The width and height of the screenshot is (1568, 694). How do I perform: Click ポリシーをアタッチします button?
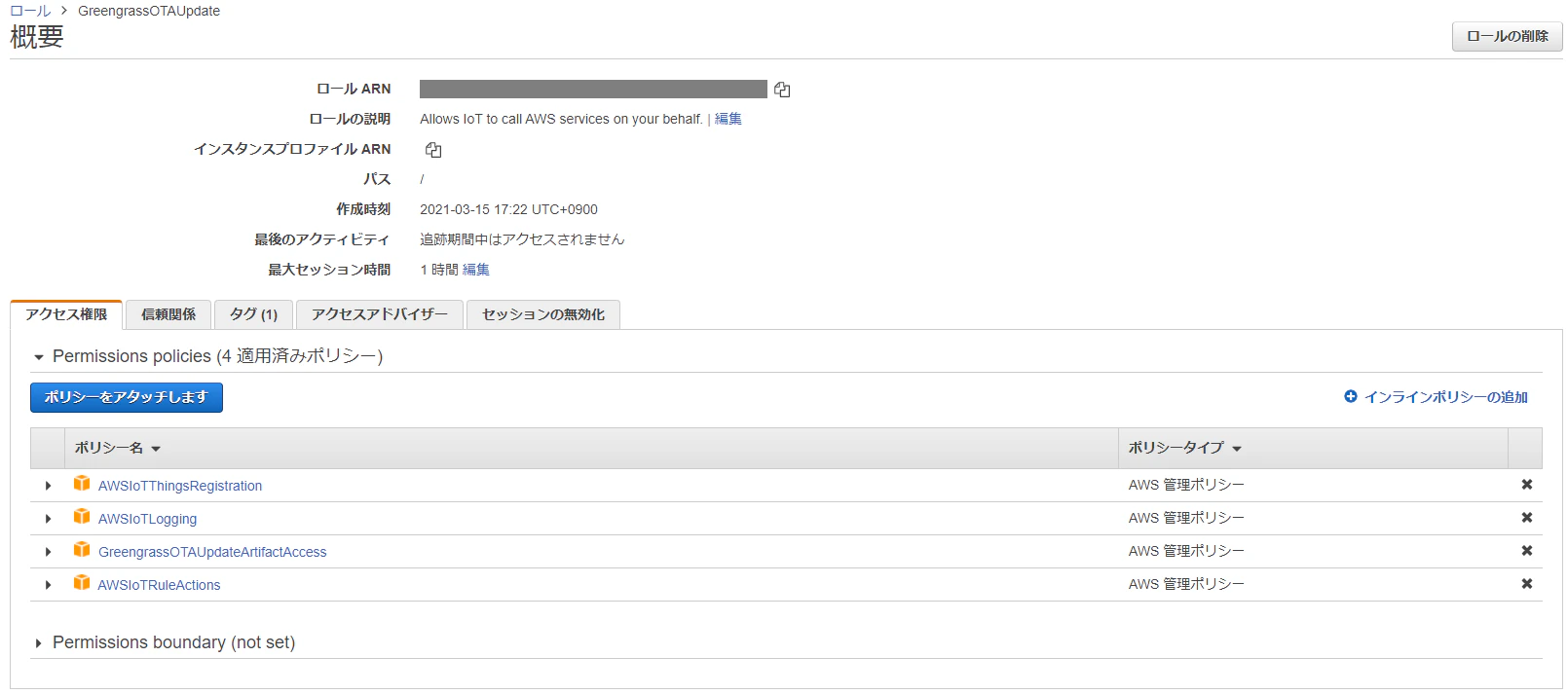pyautogui.click(x=127, y=397)
